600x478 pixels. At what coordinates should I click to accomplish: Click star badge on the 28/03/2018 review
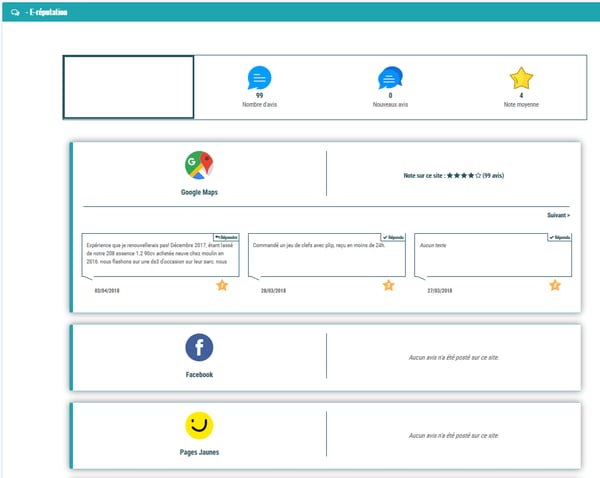coord(388,286)
